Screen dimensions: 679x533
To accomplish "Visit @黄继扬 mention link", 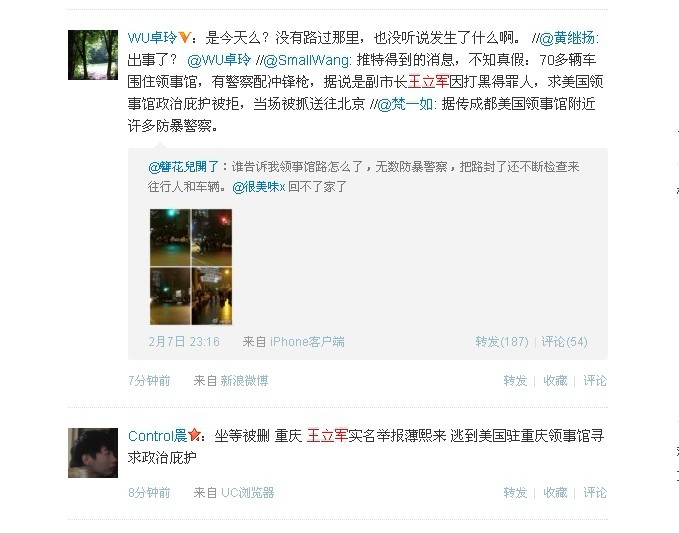I will 567,38.
